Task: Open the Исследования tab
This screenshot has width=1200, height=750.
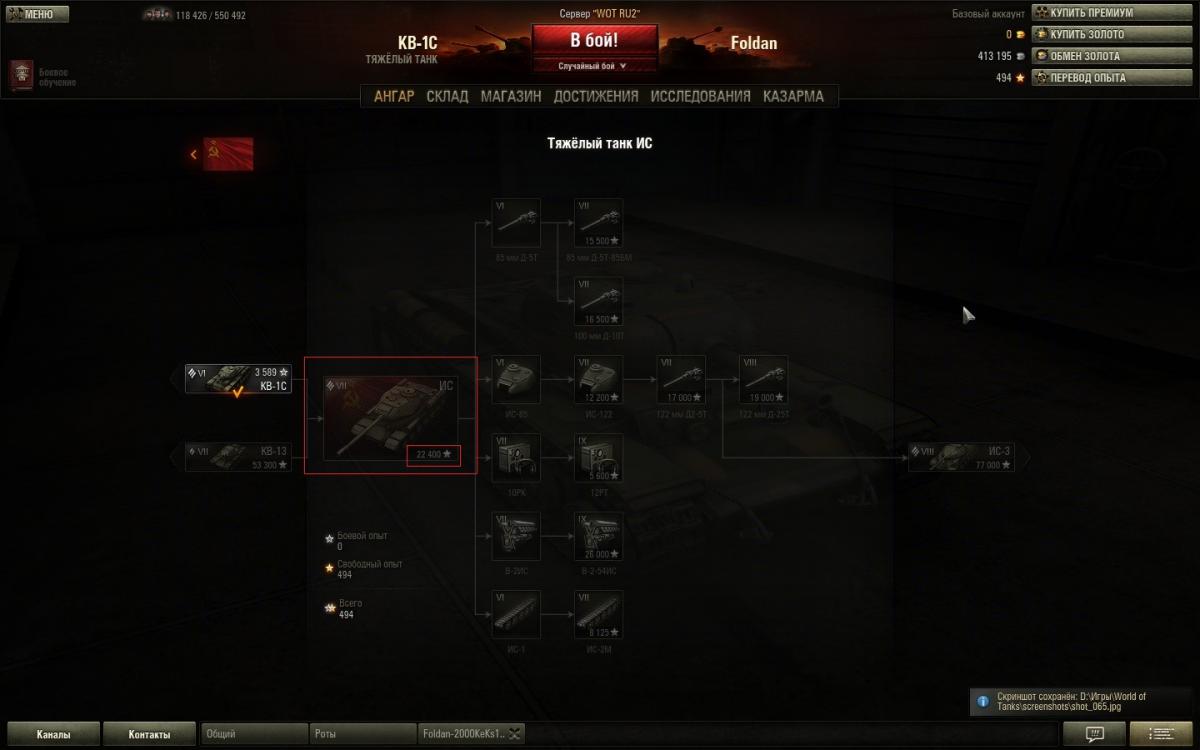Action: point(700,96)
